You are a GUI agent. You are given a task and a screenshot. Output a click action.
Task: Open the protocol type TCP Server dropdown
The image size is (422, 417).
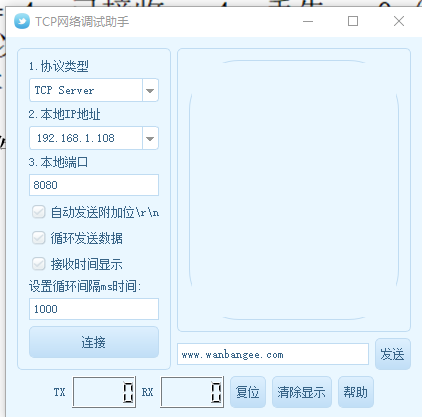click(94, 90)
